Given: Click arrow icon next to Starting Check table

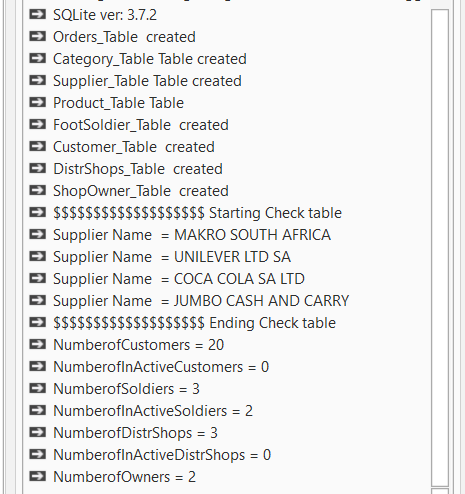Looking at the screenshot, I should click(37, 213).
